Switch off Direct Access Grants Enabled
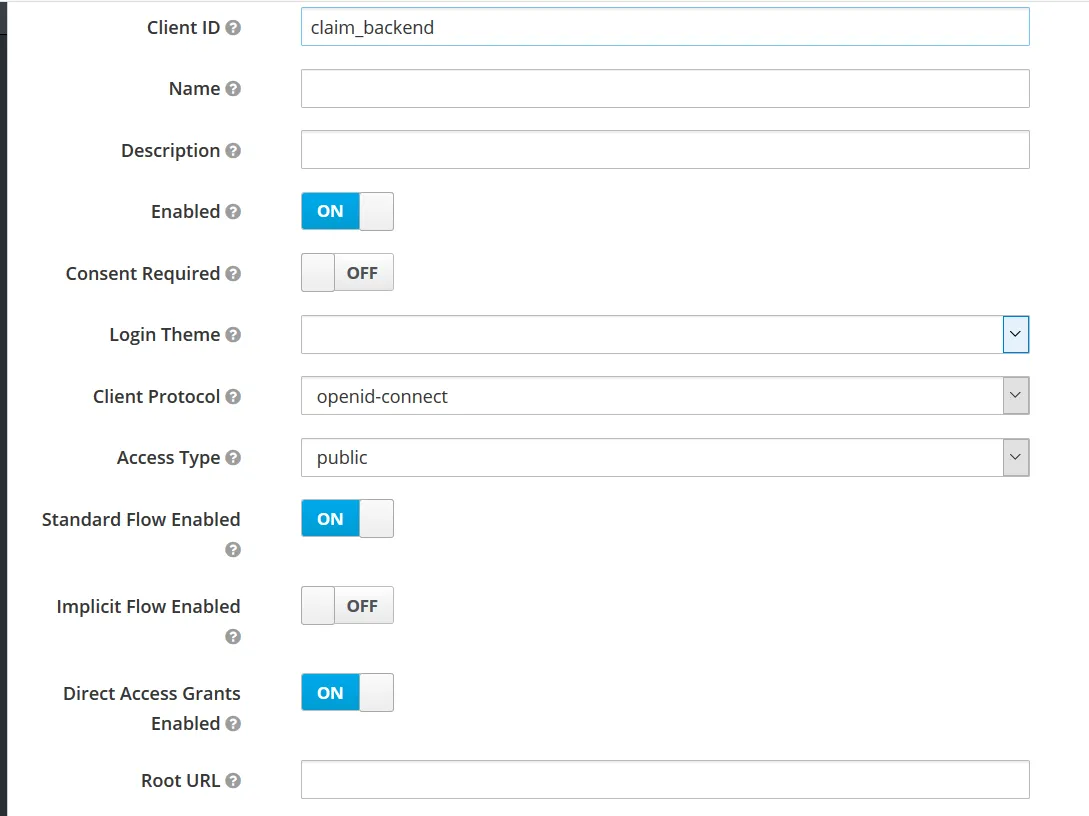The width and height of the screenshot is (1089, 816). [347, 693]
